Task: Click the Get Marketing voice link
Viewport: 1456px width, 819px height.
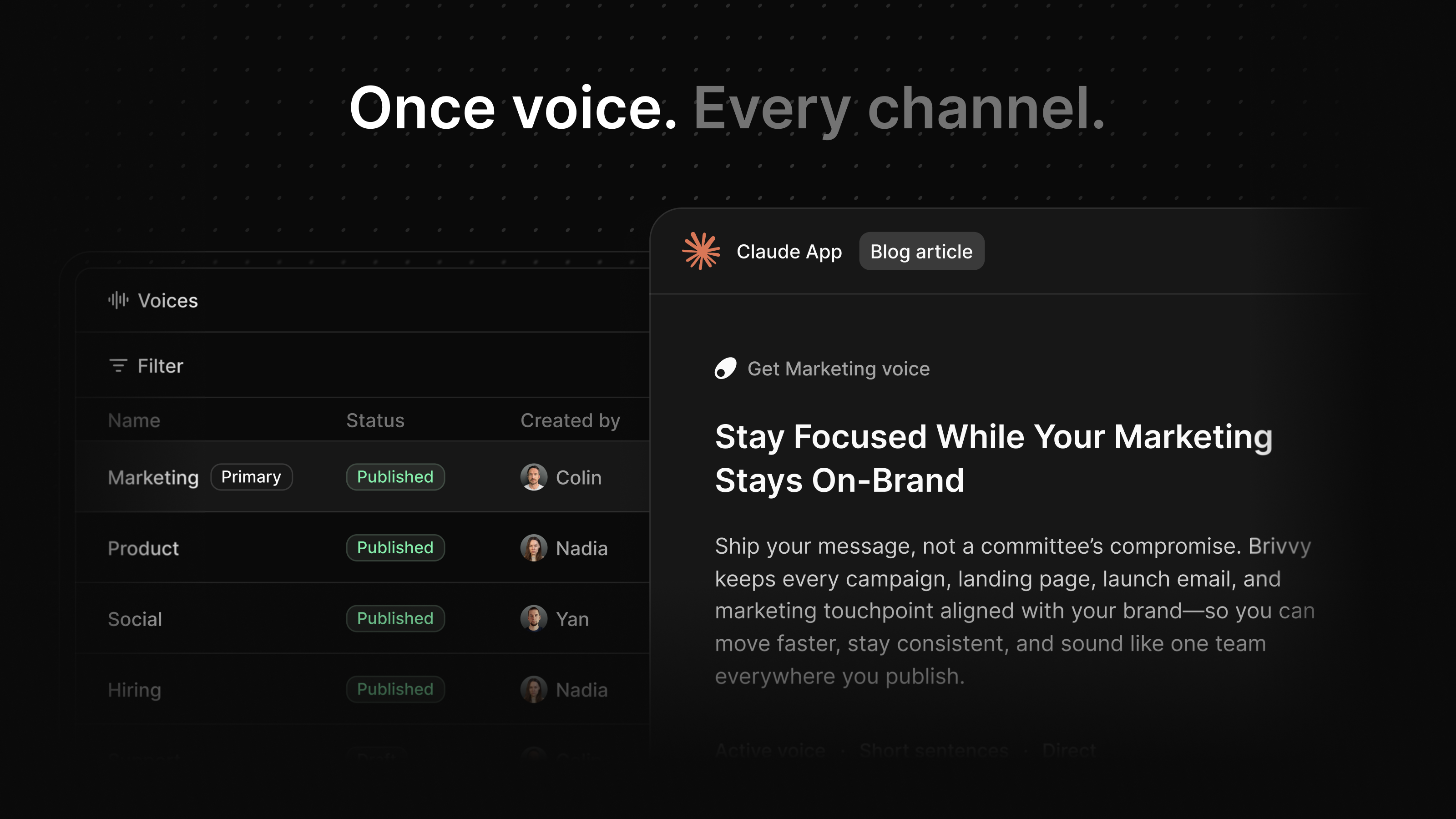Action: 838,369
